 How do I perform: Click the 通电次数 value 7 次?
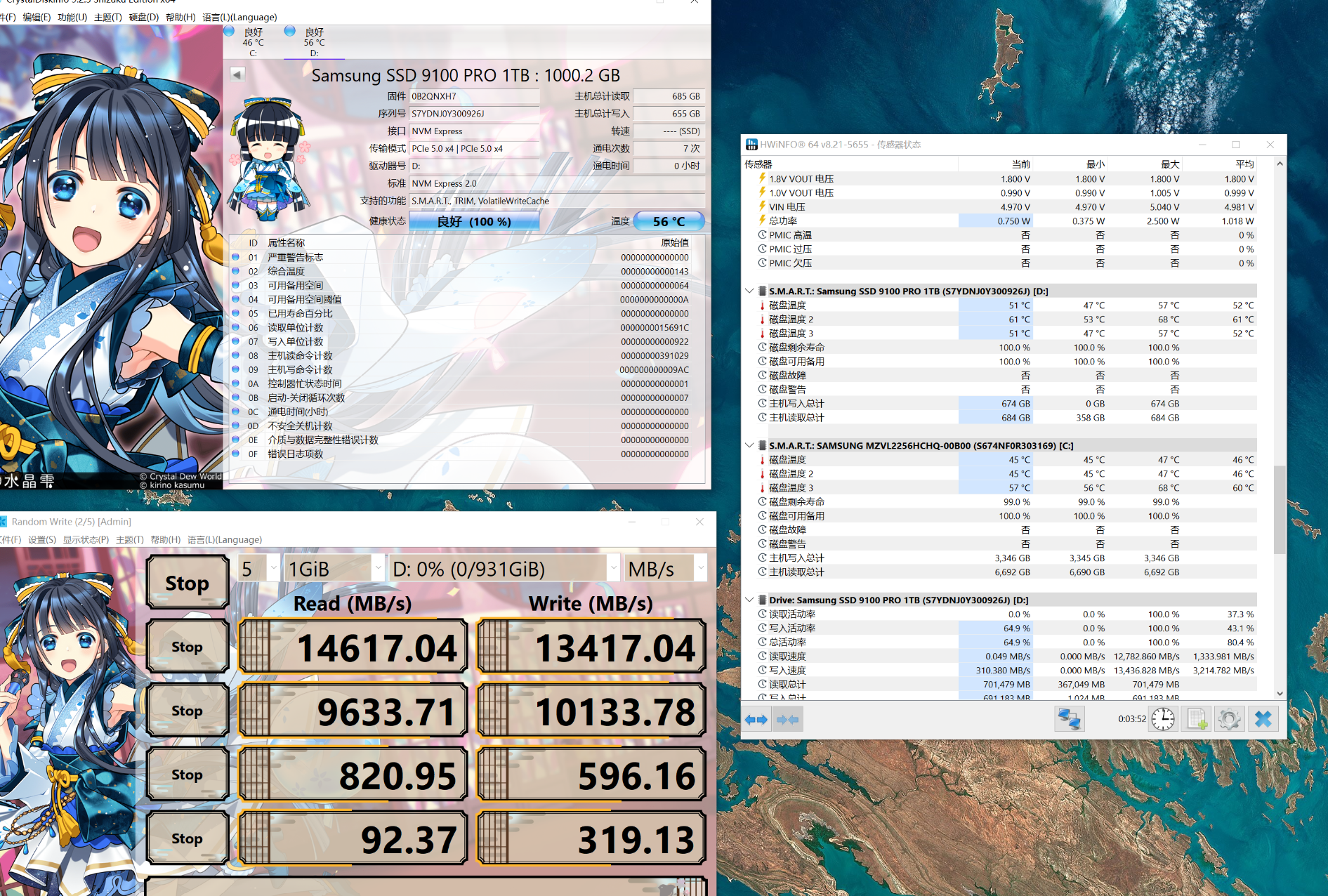point(669,149)
